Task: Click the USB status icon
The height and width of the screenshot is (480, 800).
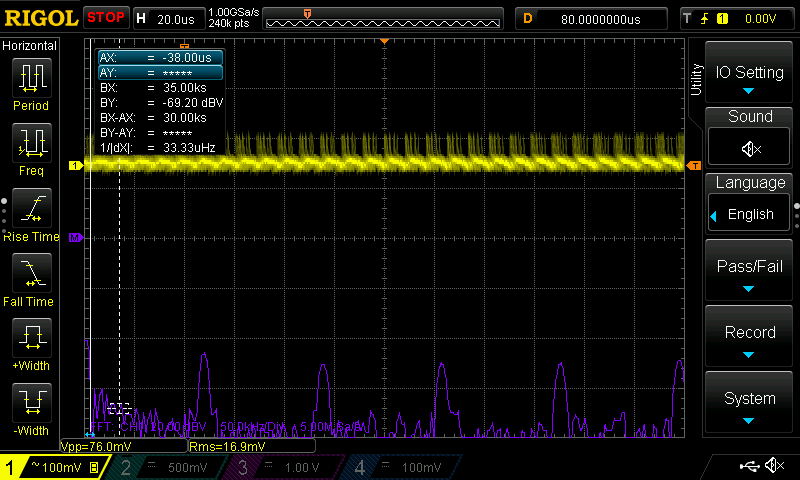Action: 748,466
